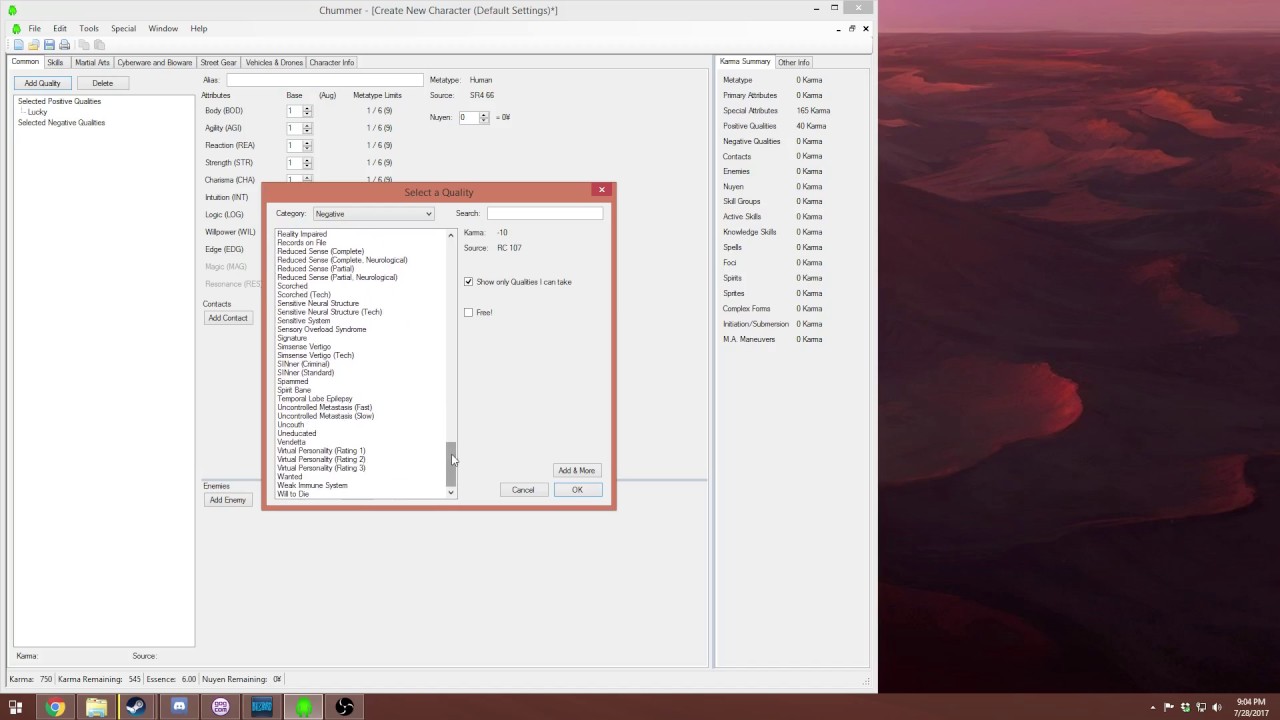Increase the Nuyen spinner value

[x=484, y=114]
